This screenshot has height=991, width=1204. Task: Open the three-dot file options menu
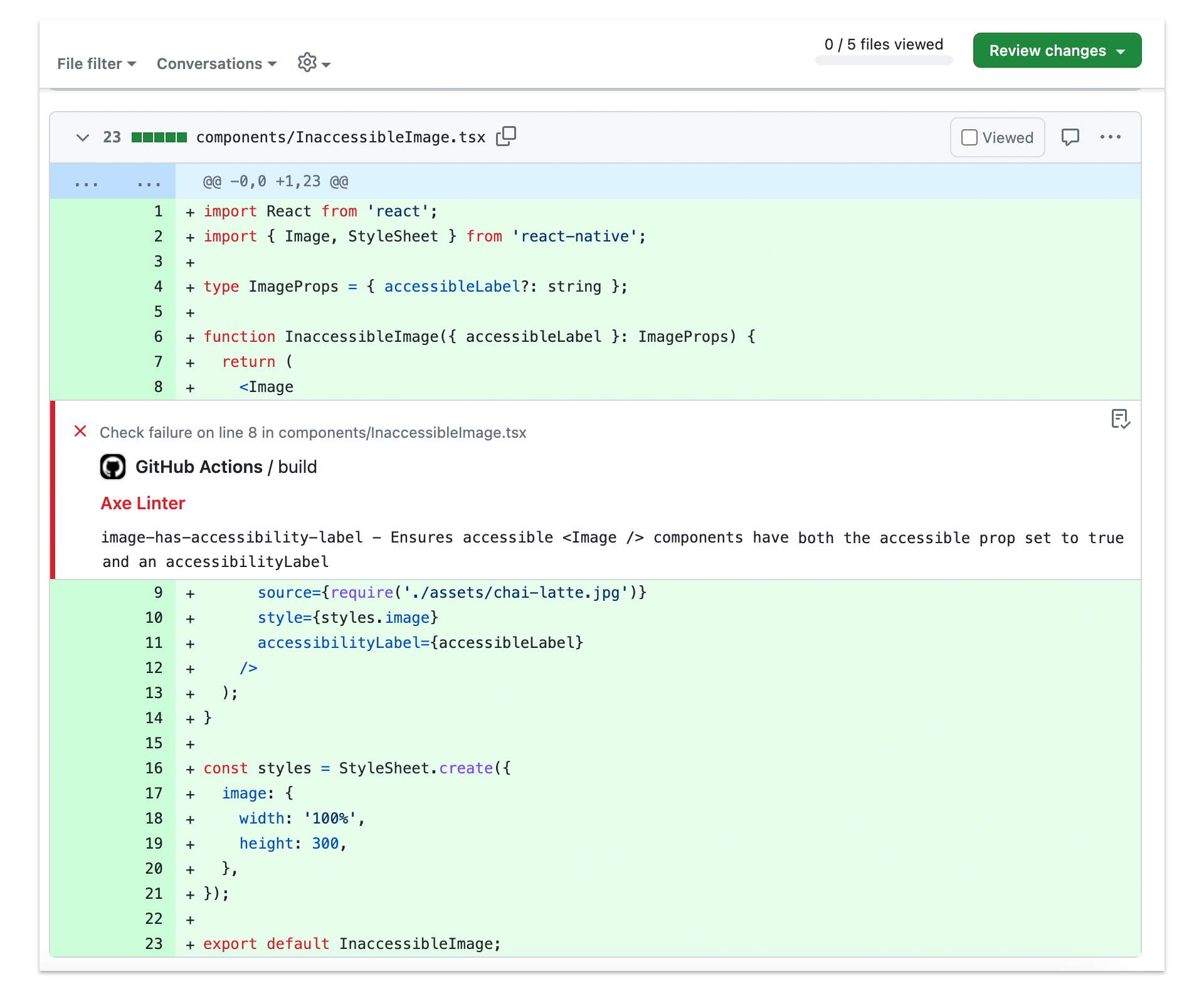click(1110, 137)
